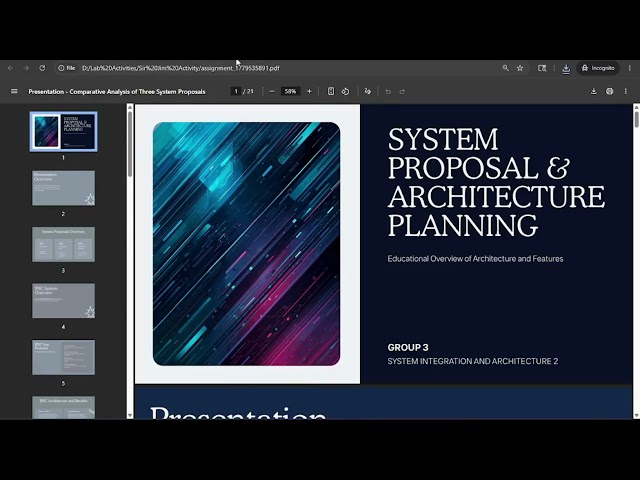Open the browser zoom magnifier icon
The width and height of the screenshot is (640, 480).
[505, 68]
